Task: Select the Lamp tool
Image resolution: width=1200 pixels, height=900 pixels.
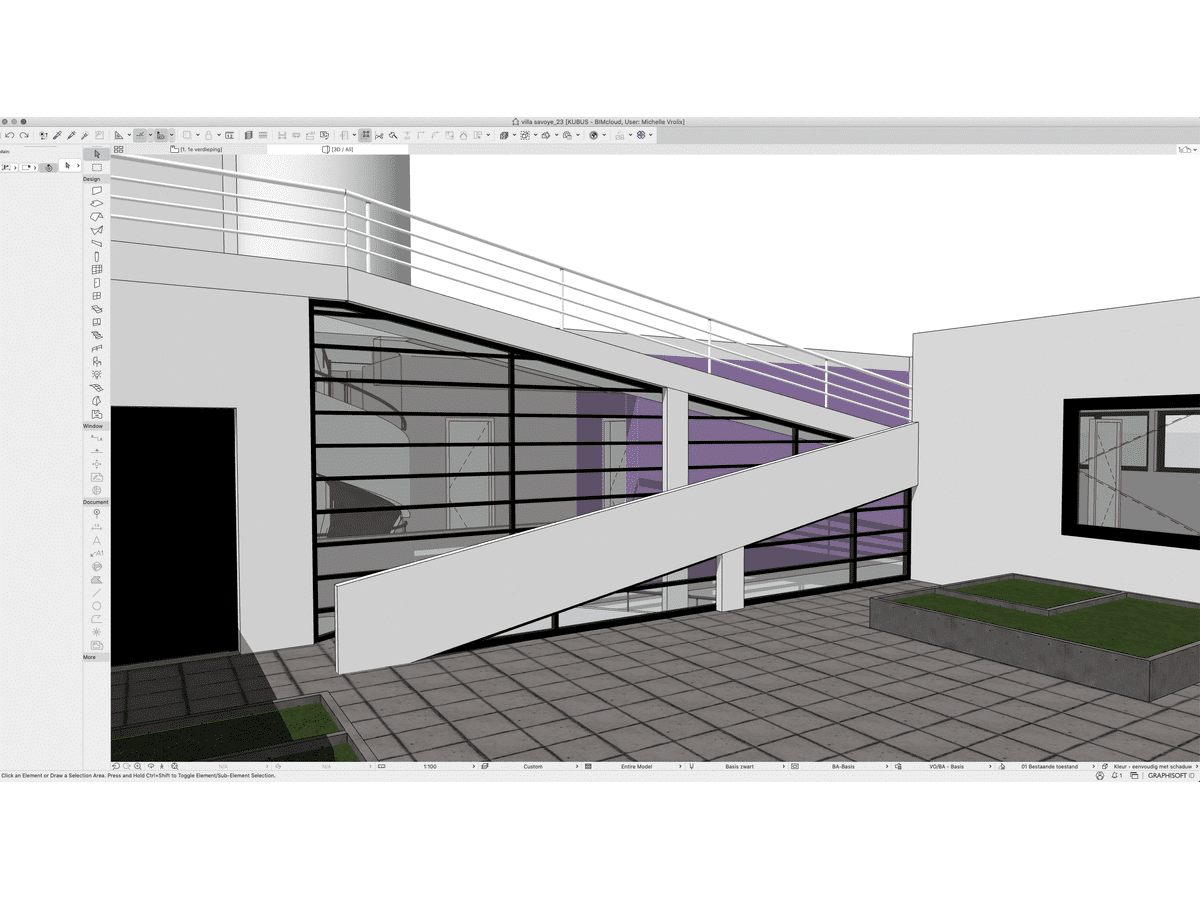Action: tap(96, 374)
